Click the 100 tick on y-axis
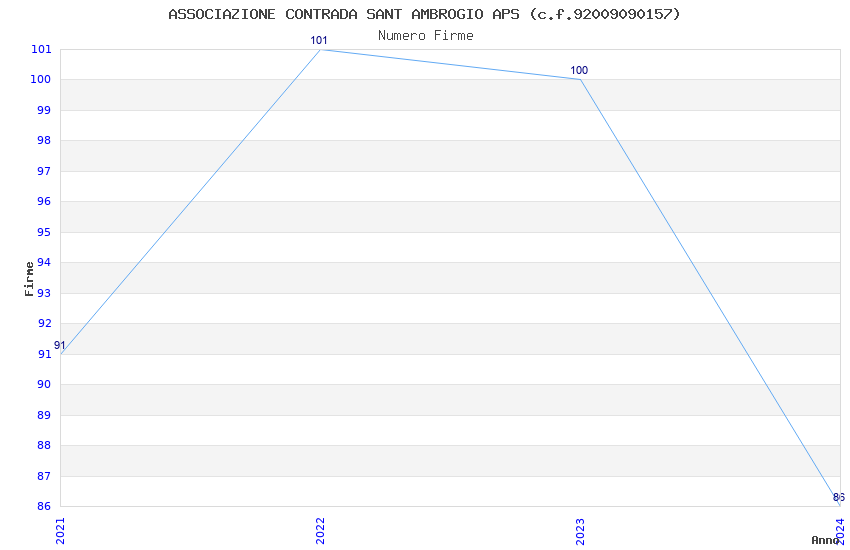 pyautogui.click(x=41, y=80)
